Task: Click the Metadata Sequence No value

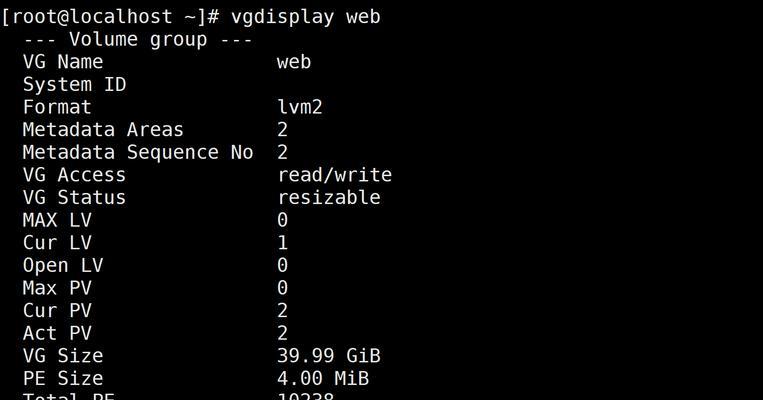Action: pos(283,152)
